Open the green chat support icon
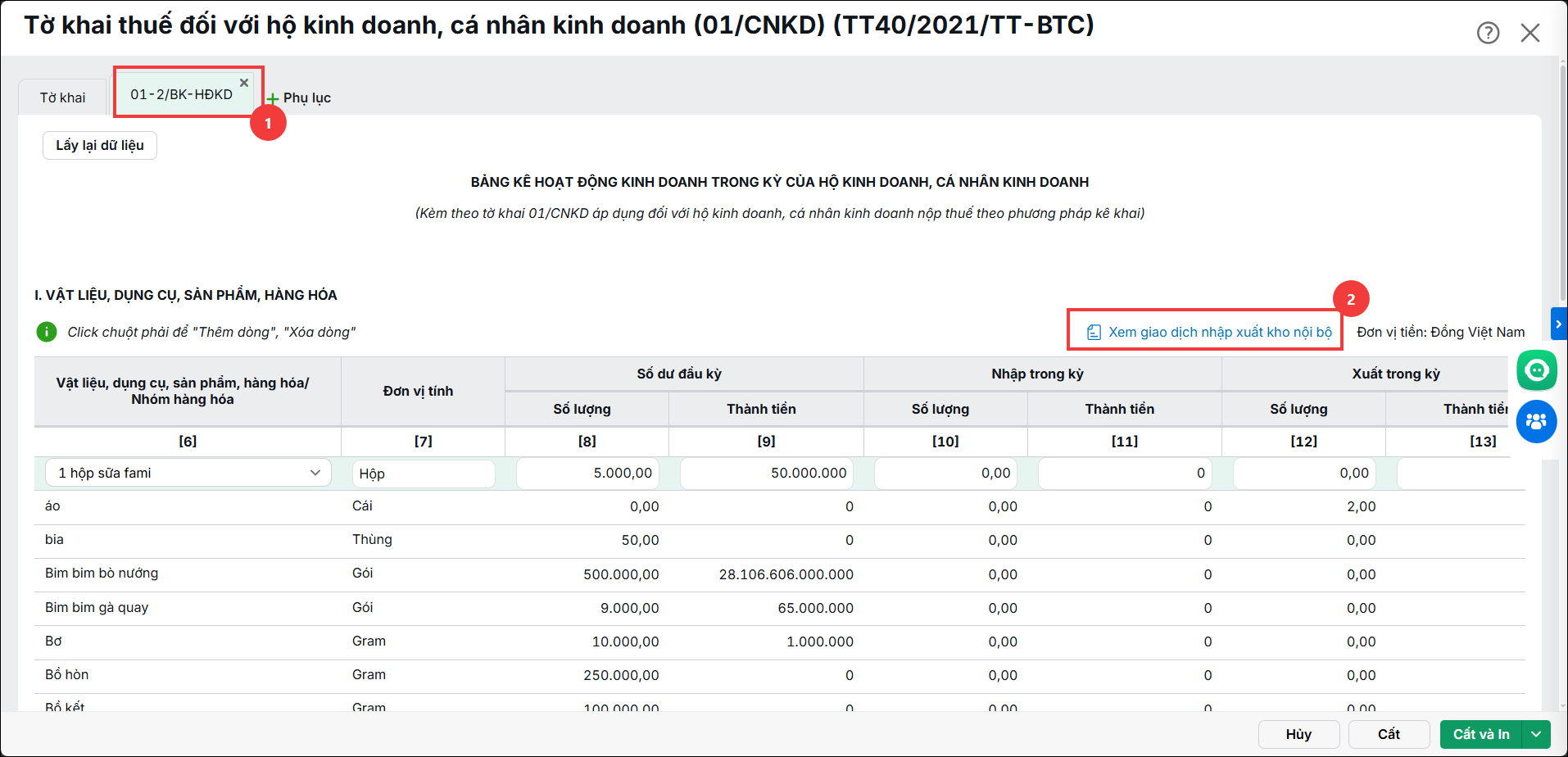The height and width of the screenshot is (757, 1568). [1536, 370]
